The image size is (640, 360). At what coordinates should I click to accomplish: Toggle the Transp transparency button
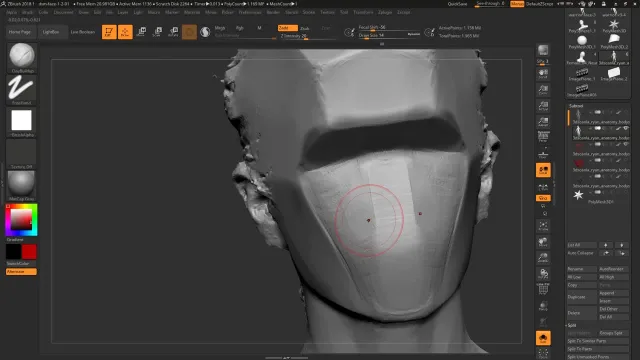543,305
